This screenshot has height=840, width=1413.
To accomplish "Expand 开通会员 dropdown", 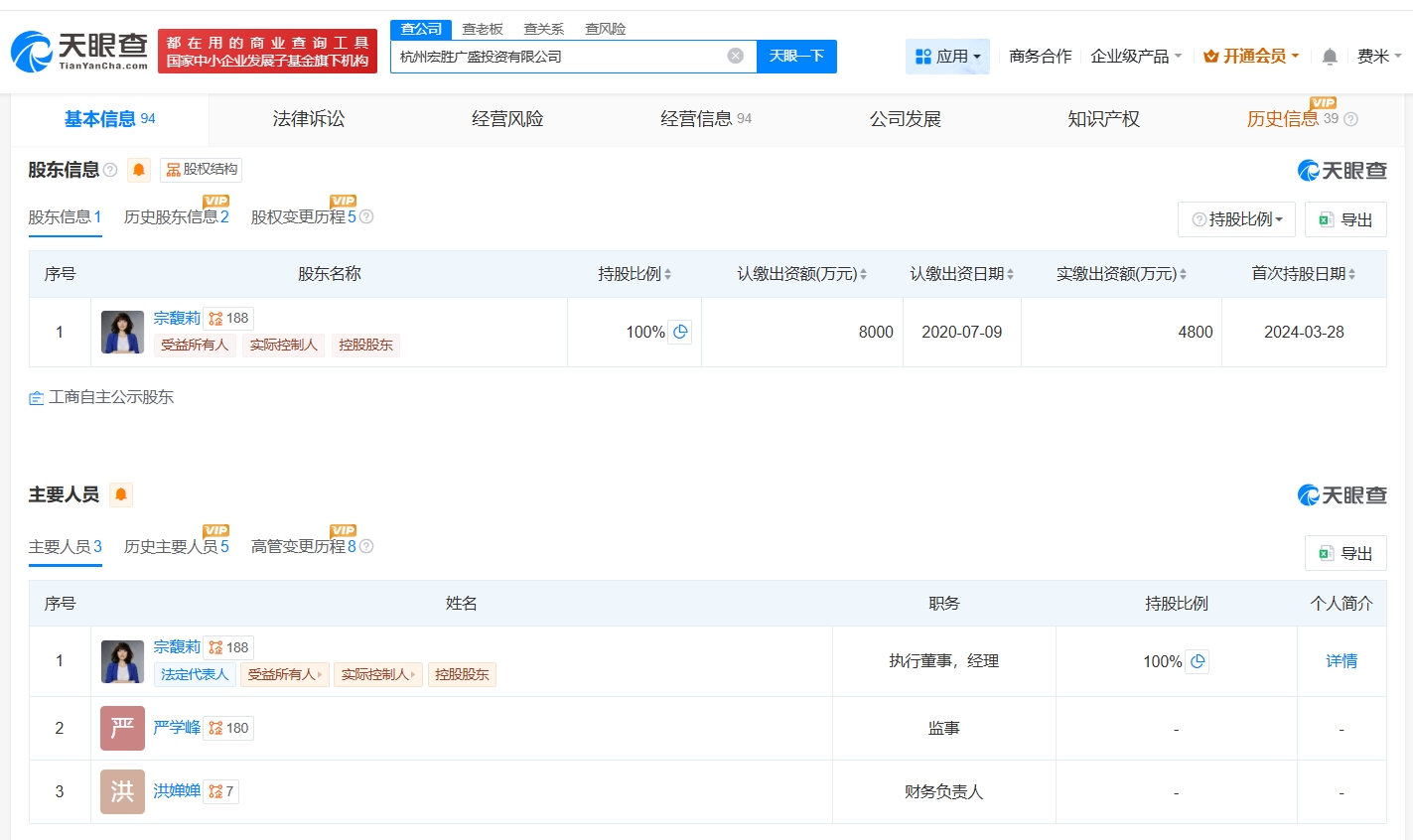I will coord(1251,57).
